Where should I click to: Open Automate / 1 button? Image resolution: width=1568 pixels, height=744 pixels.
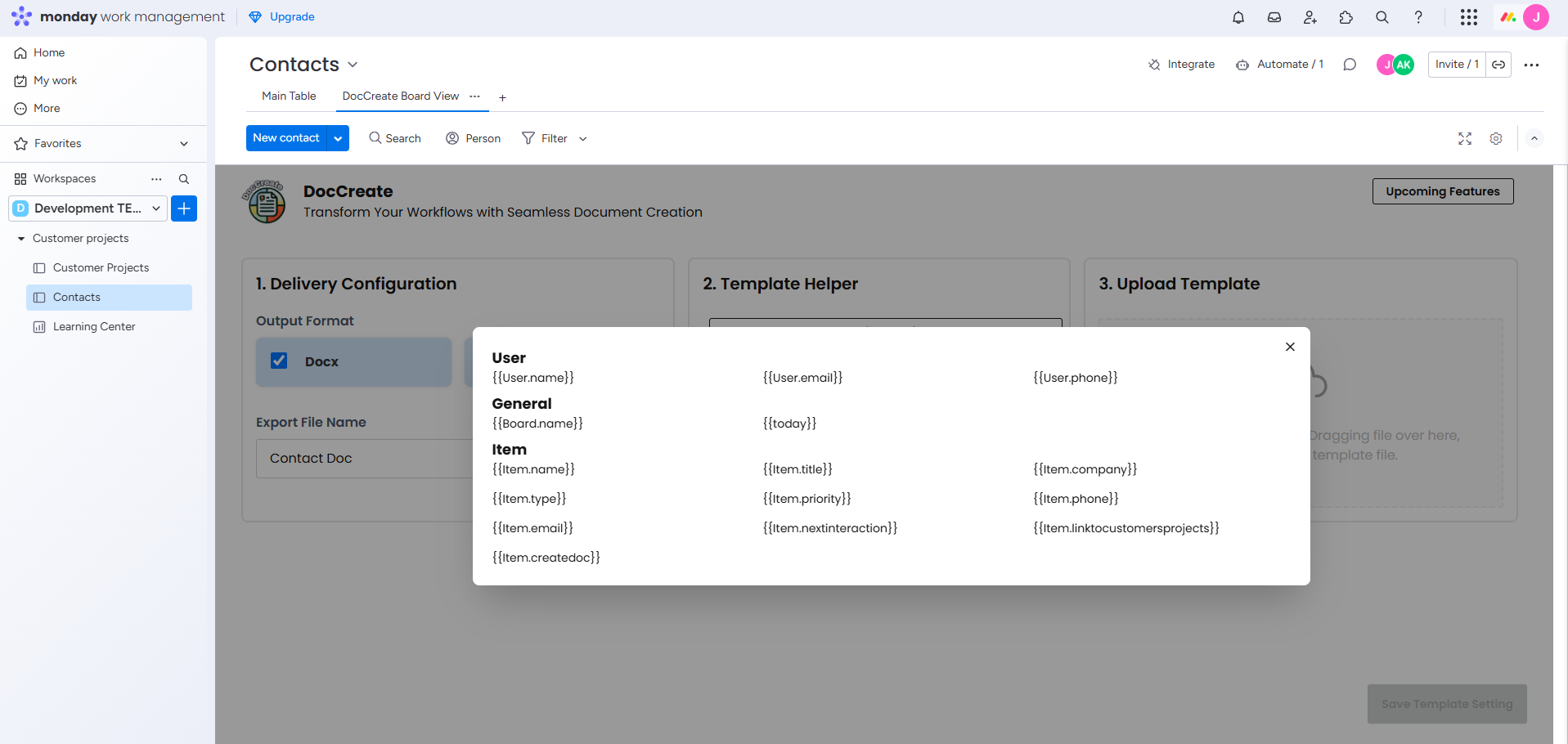[x=1279, y=65]
